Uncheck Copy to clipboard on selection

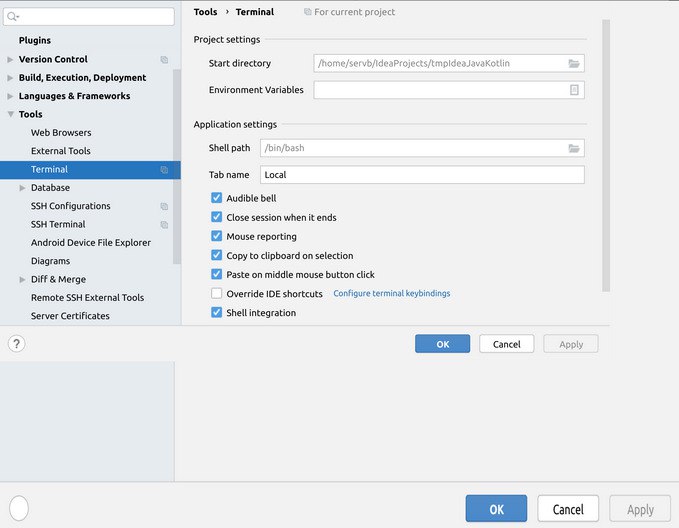[217, 255]
